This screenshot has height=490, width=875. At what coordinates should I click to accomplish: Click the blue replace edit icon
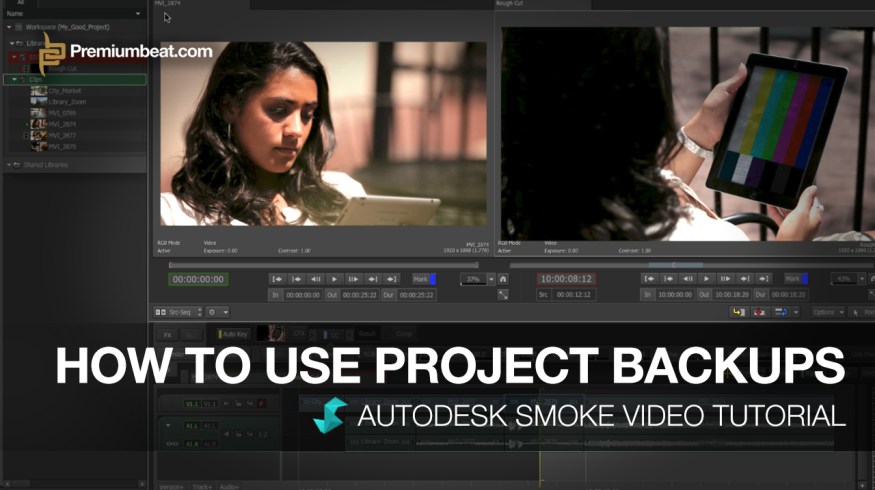tap(781, 313)
